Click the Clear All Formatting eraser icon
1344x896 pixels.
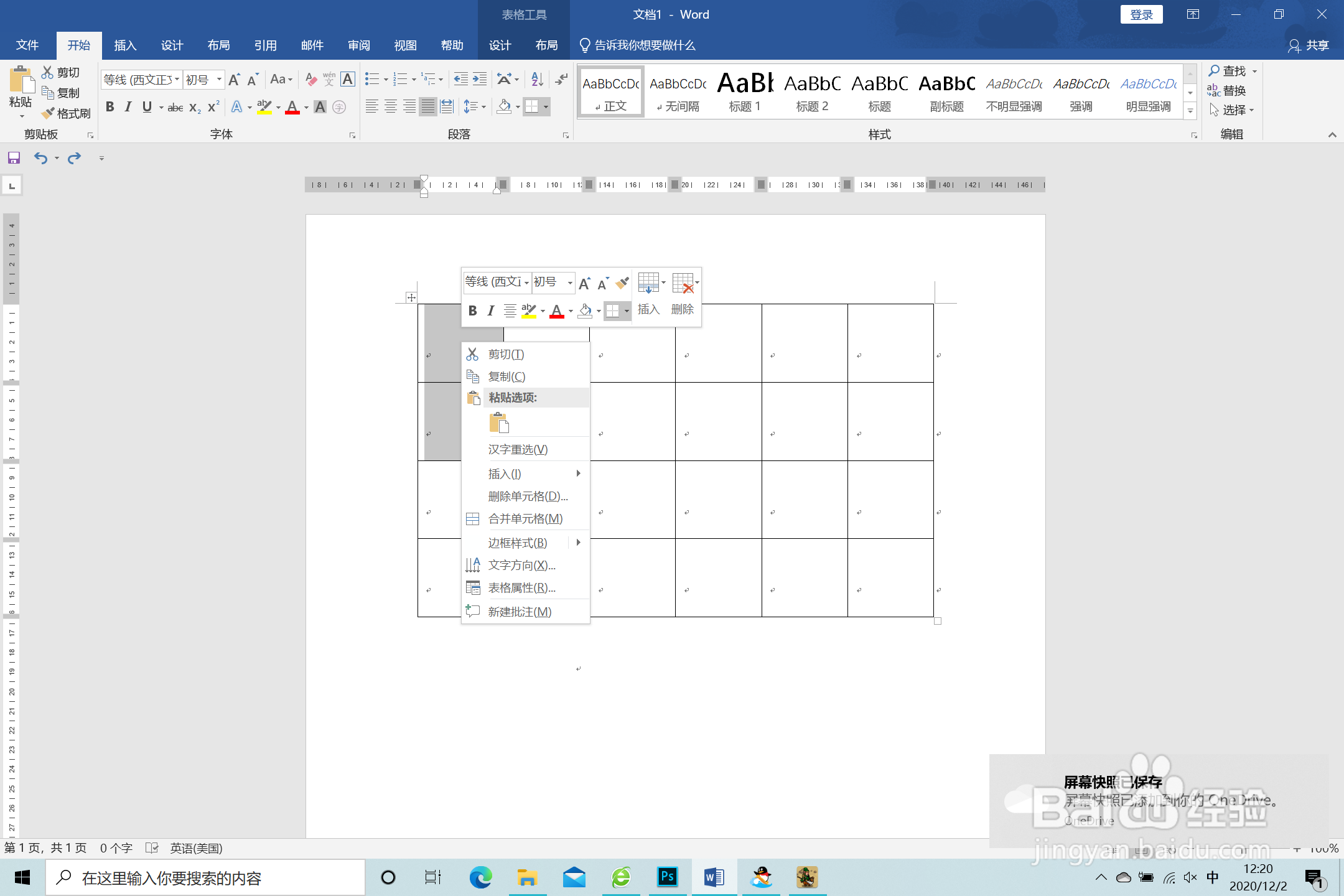(x=311, y=79)
